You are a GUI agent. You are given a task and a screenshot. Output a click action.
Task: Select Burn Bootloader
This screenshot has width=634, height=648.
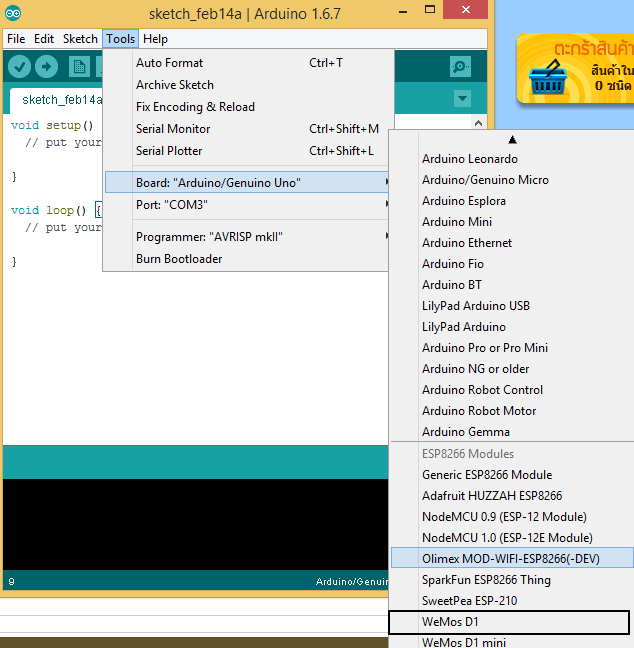pyautogui.click(x=246, y=259)
